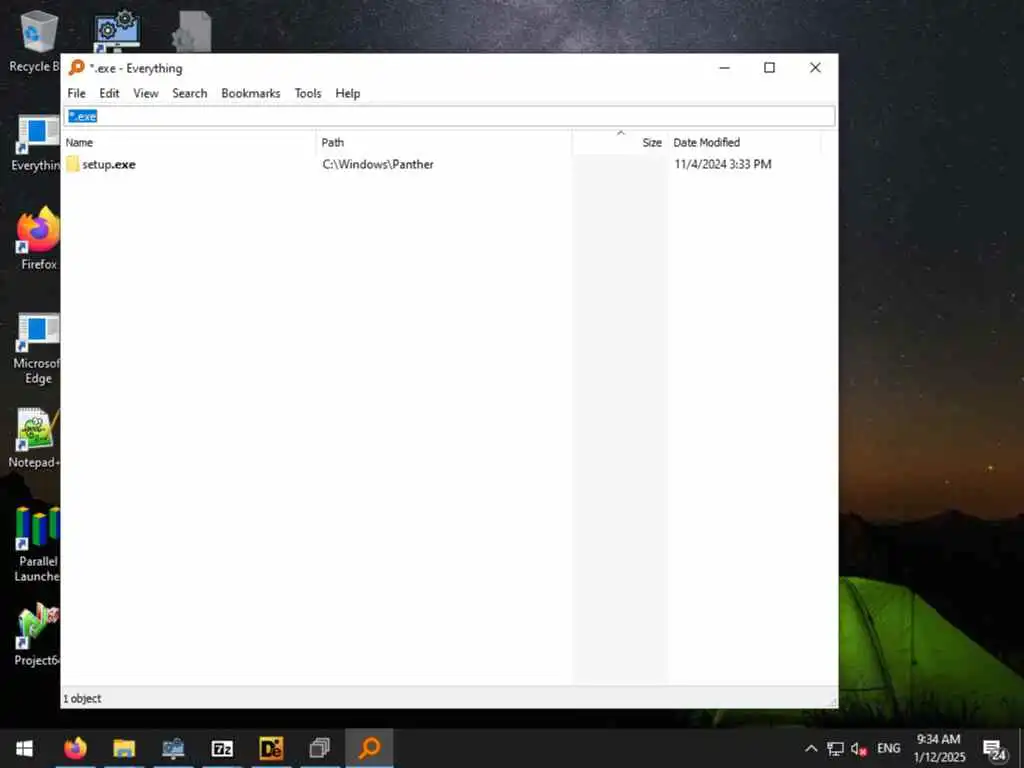
Task: Open the Windows Start menu
Action: point(24,748)
